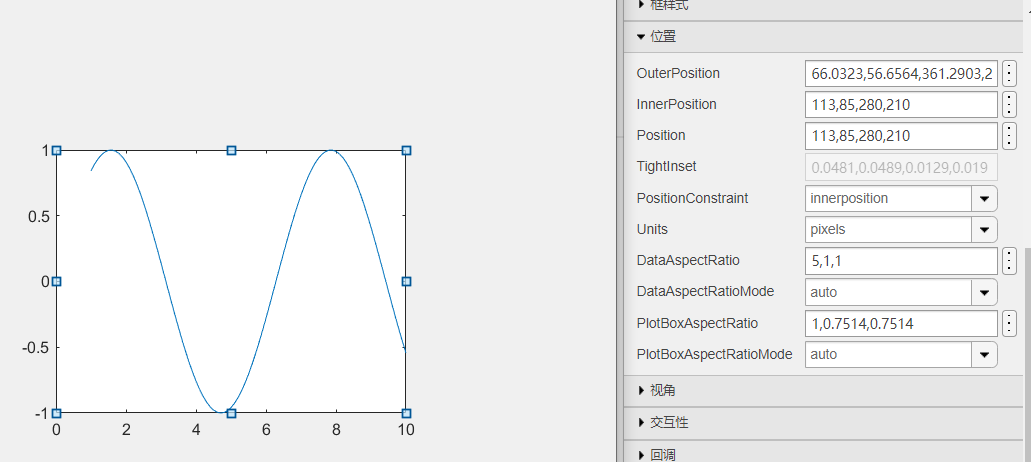Screen dimensions: 1031x462
Task: Open the DataAspectRatioMode dropdown
Action: coord(985,292)
